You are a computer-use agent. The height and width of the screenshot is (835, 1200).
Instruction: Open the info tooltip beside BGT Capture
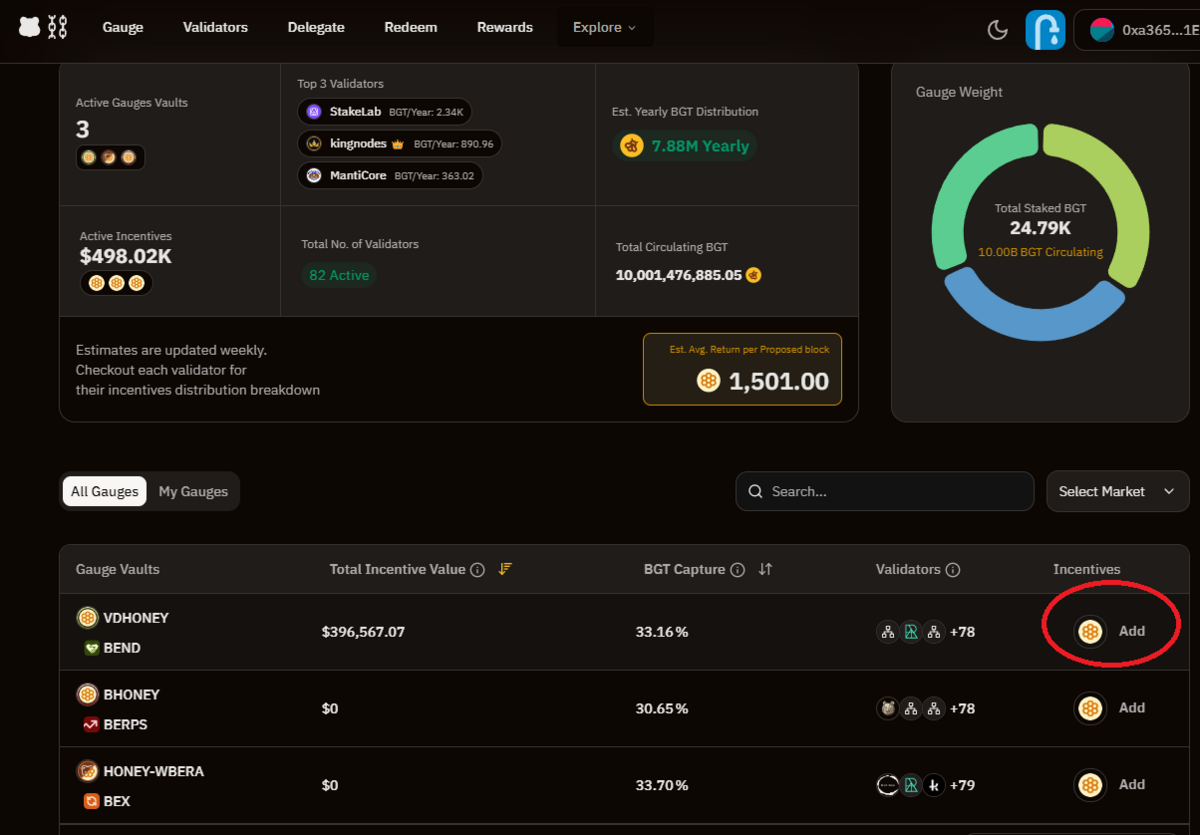click(737, 569)
